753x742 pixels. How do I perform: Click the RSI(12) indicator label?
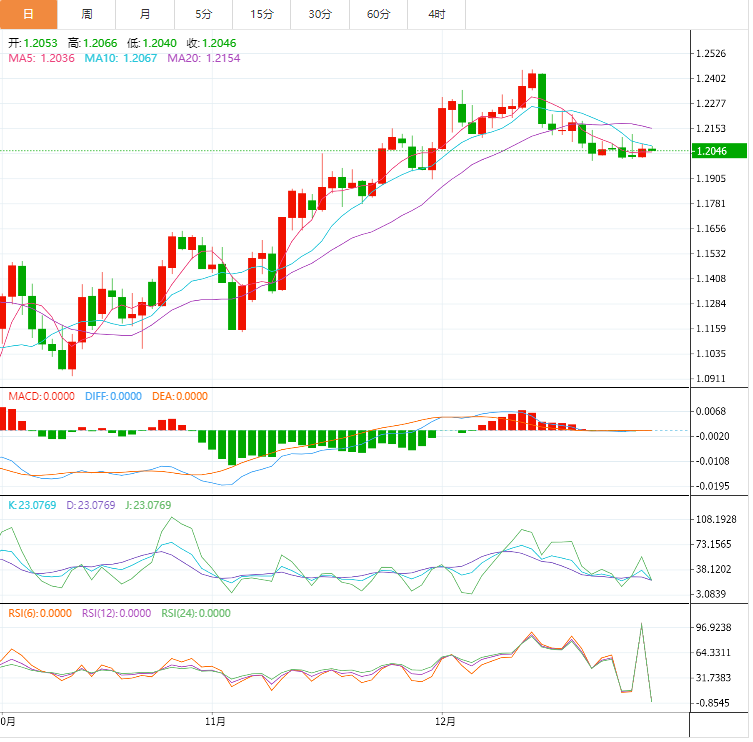pyautogui.click(x=116, y=613)
